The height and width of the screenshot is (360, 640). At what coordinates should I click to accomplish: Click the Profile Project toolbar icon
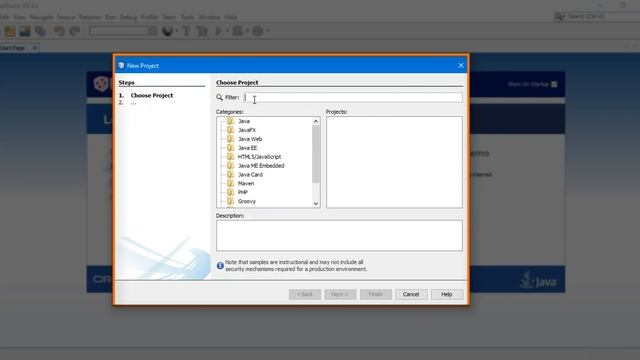point(258,31)
